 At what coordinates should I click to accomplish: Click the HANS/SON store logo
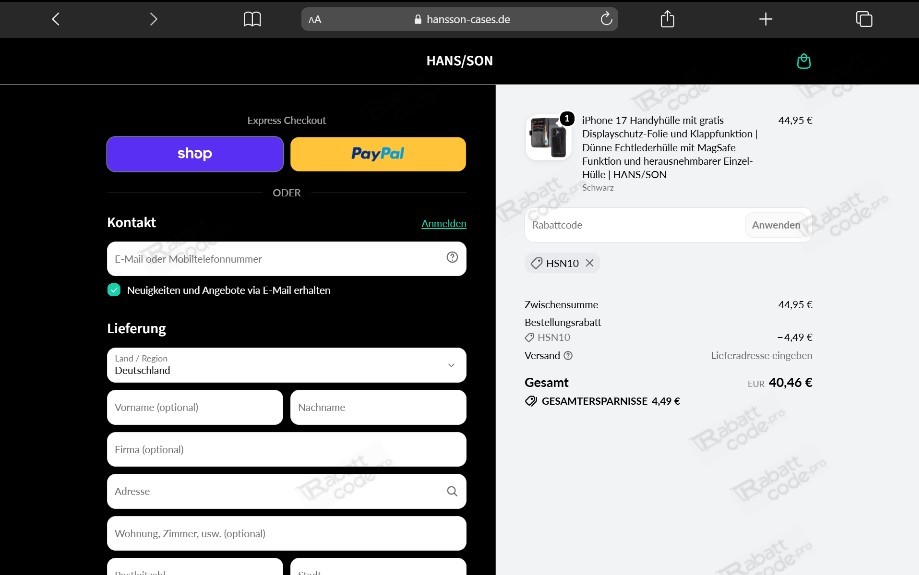tap(460, 61)
